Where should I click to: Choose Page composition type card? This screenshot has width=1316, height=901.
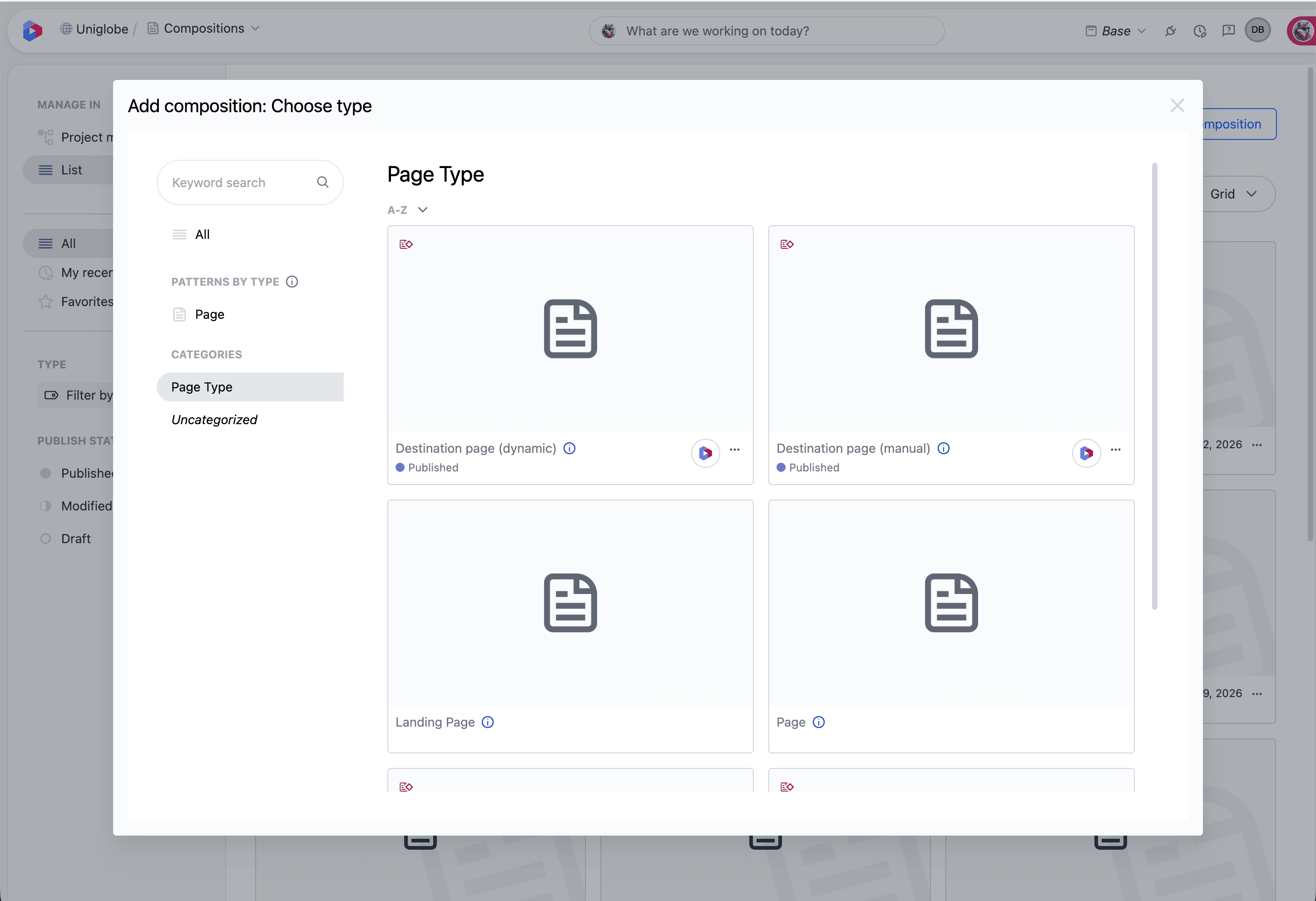pos(951,626)
